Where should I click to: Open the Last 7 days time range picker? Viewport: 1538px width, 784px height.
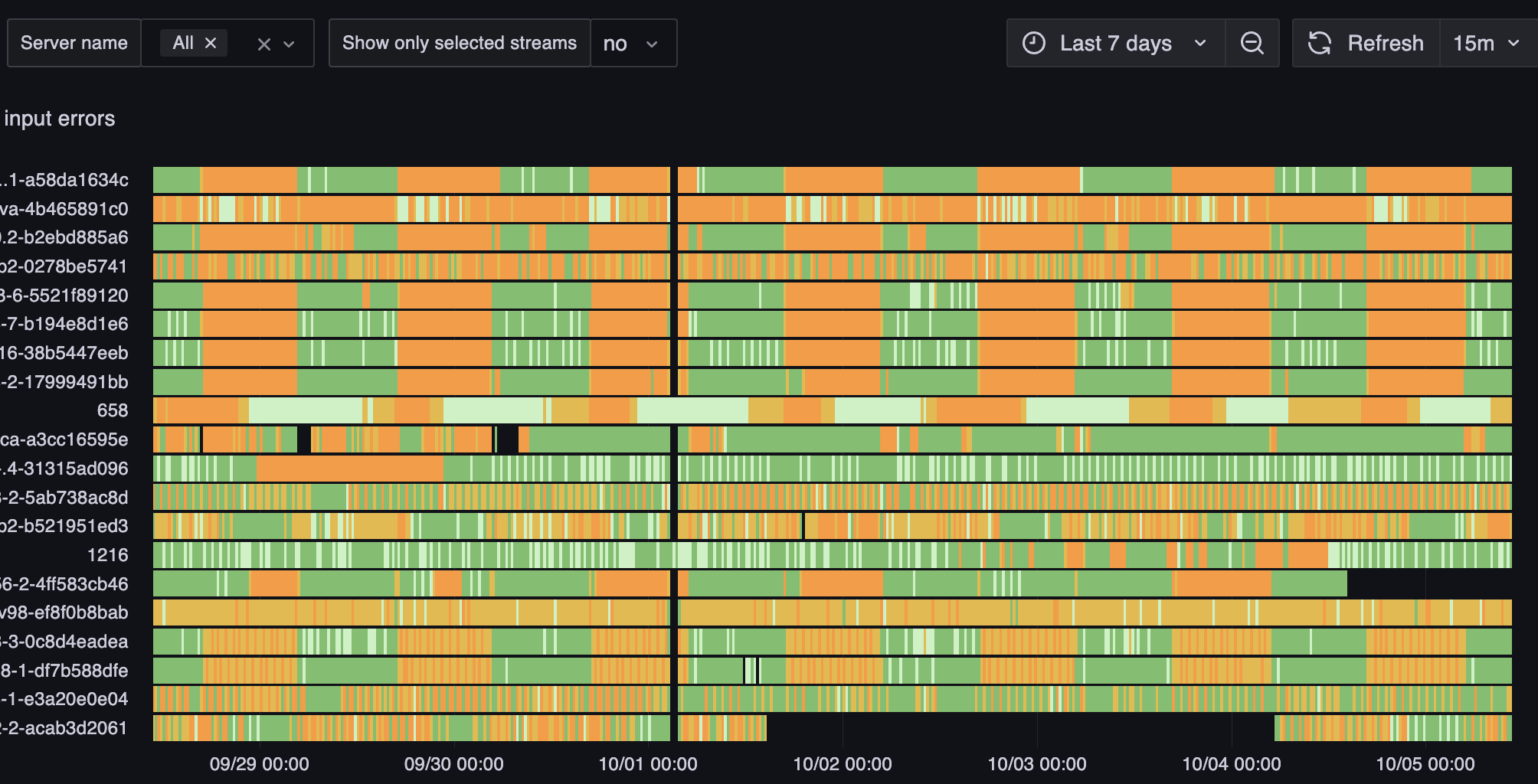coord(1115,43)
